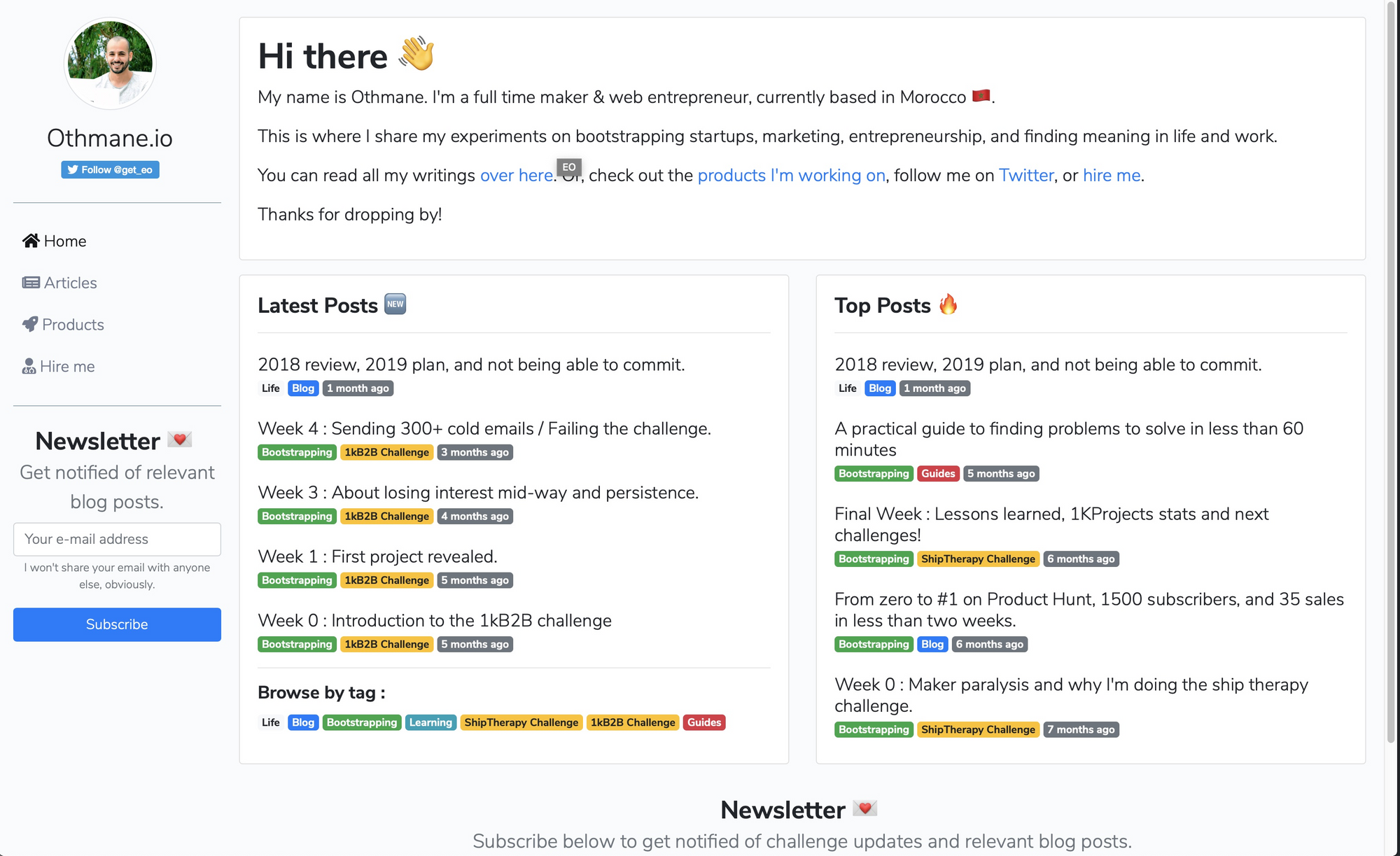The height and width of the screenshot is (856, 1400).
Task: Open the Products menu item
Action: click(73, 324)
